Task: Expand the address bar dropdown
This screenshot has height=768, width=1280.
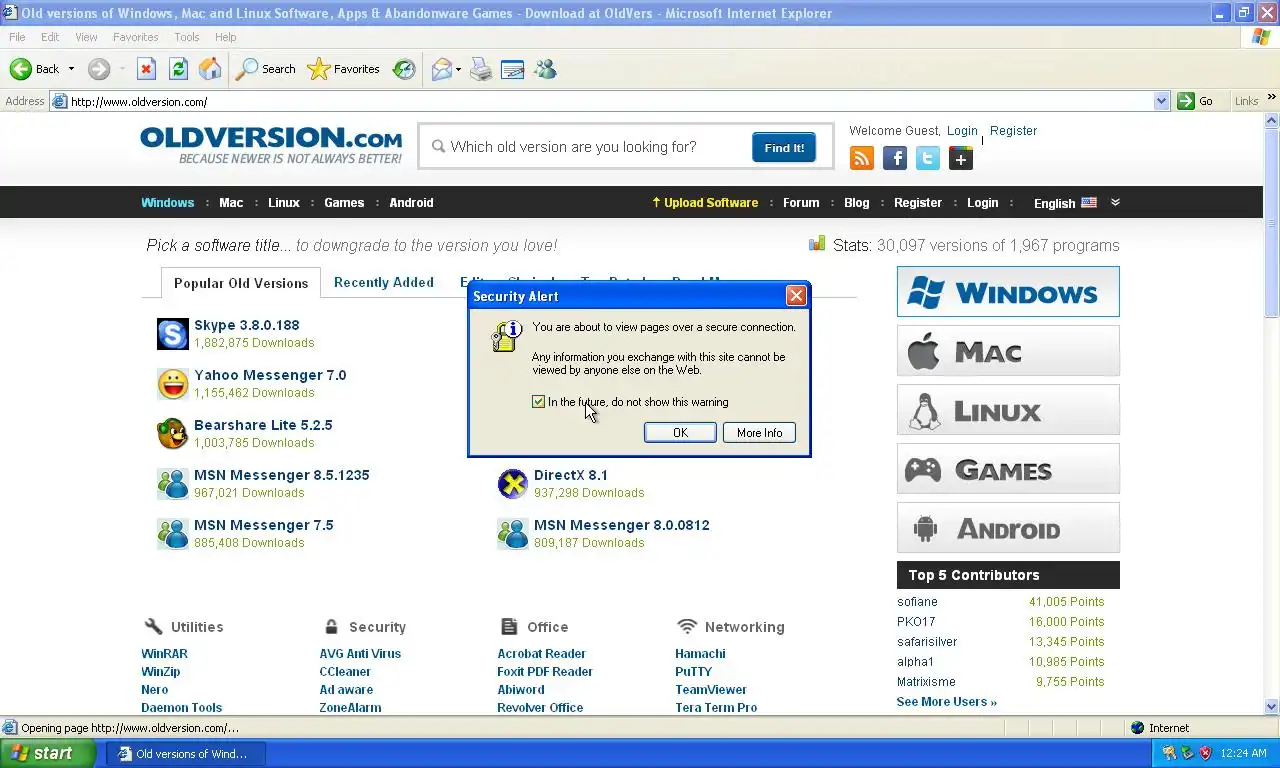Action: click(x=1161, y=101)
